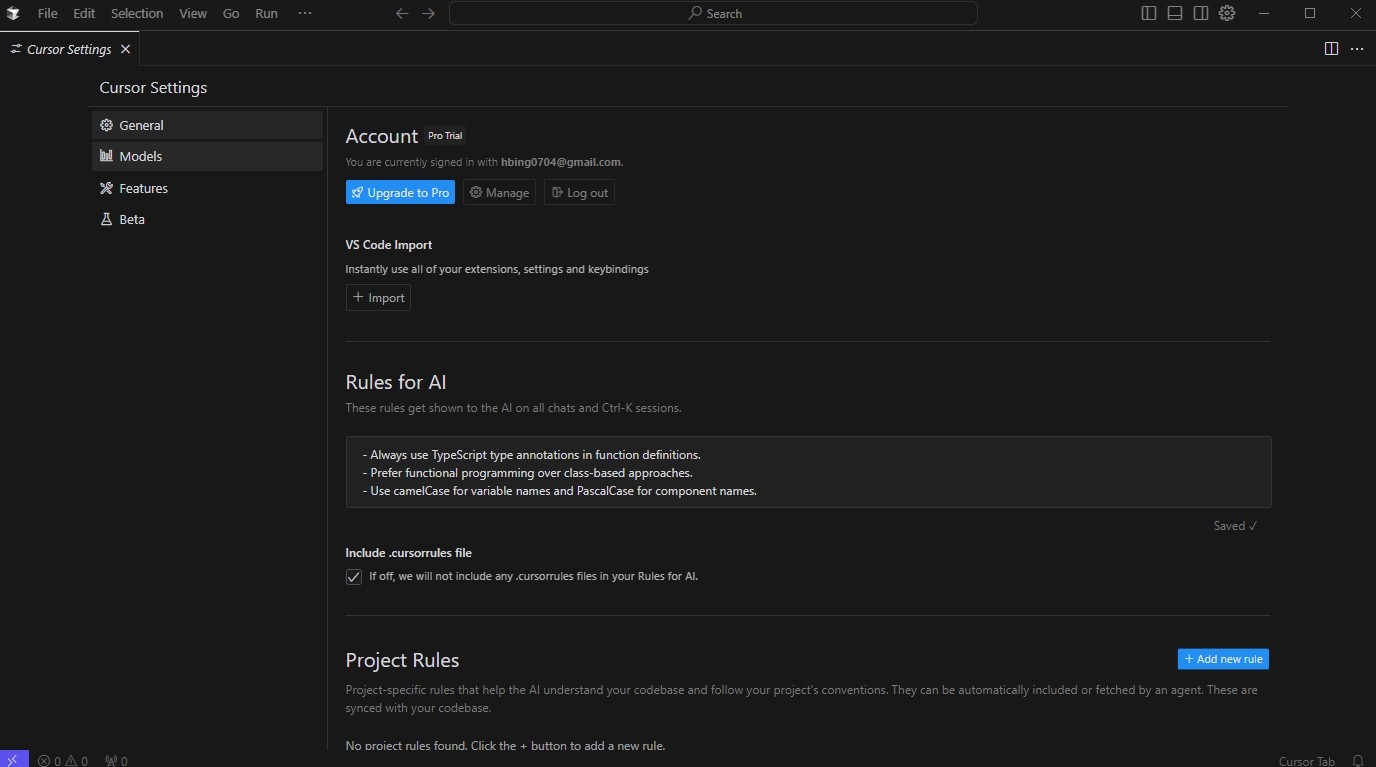Select General settings section
1376x767 pixels.
[207, 125]
